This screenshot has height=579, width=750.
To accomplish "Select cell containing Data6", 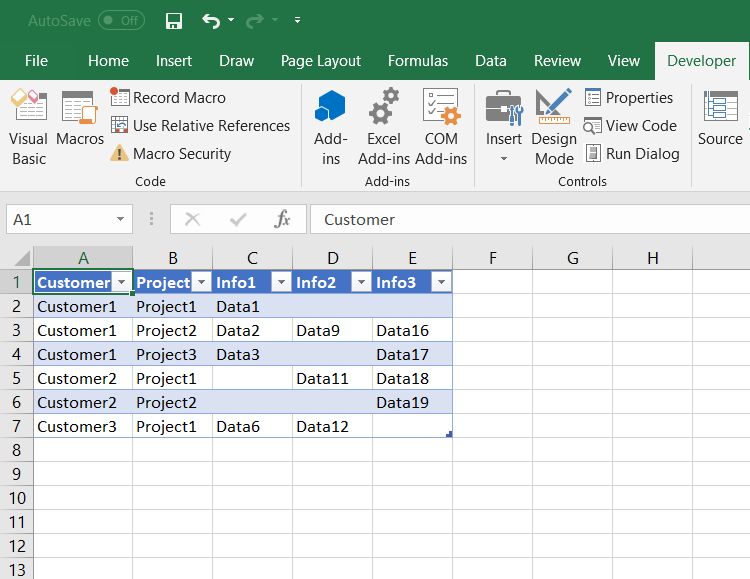I will [x=253, y=426].
